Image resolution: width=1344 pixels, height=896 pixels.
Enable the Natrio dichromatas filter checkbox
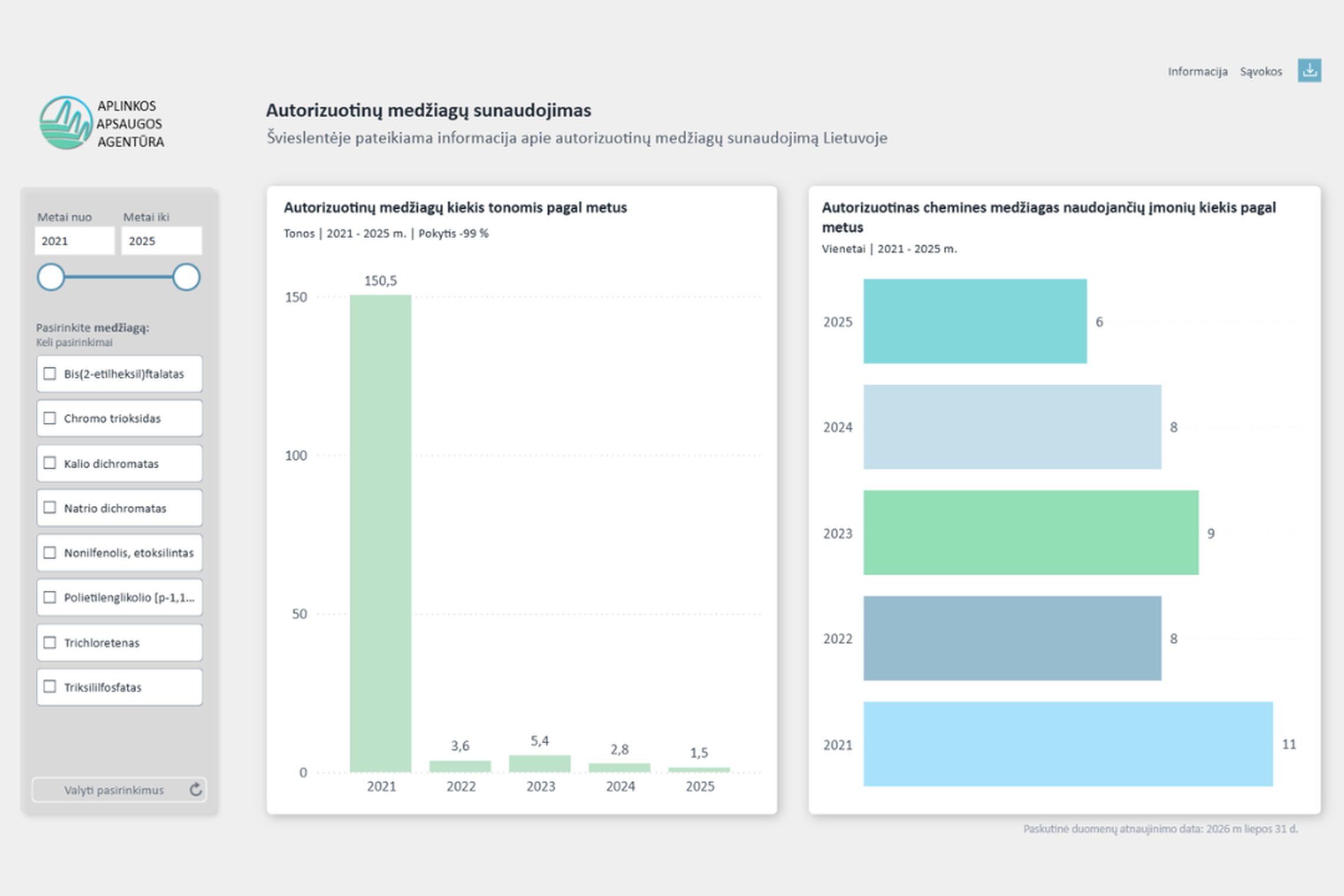50,508
